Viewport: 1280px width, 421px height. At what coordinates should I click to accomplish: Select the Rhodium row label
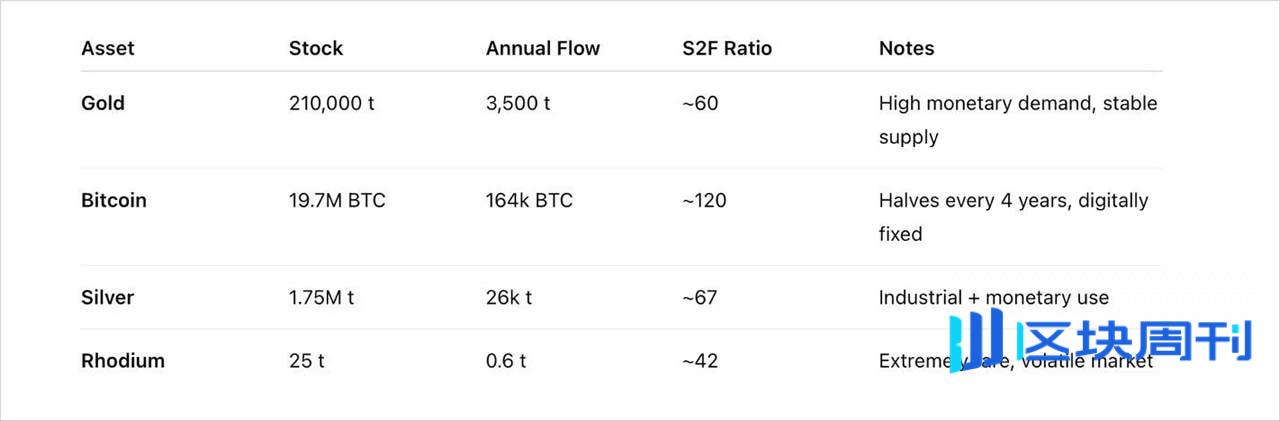click(123, 361)
